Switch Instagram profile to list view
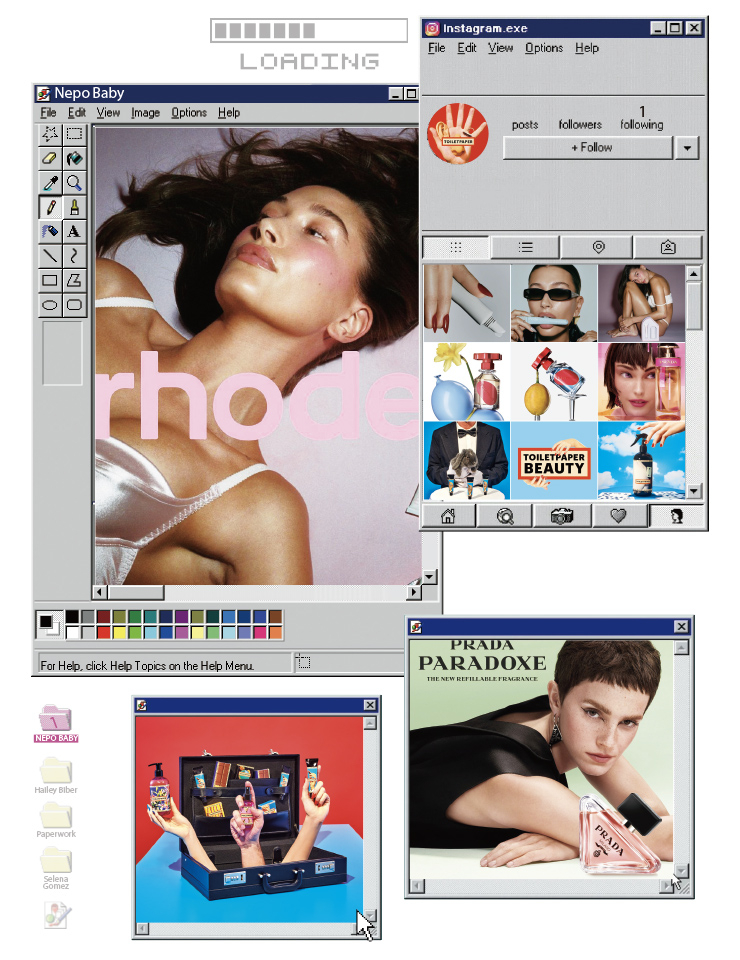Viewport: 740px width, 960px height. (x=525, y=248)
